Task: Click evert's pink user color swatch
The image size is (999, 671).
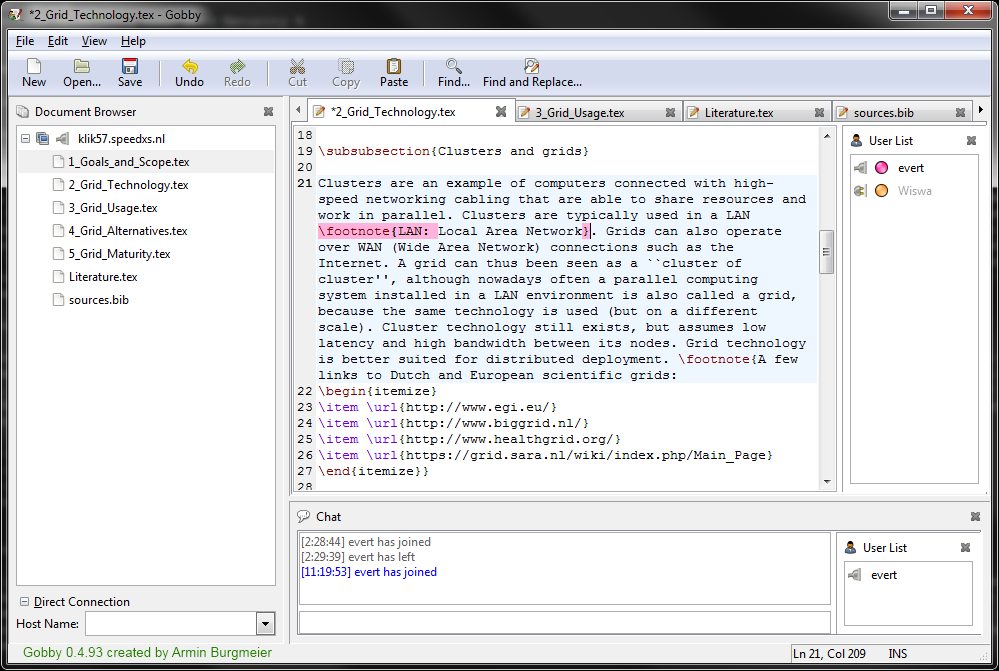Action: tap(882, 168)
